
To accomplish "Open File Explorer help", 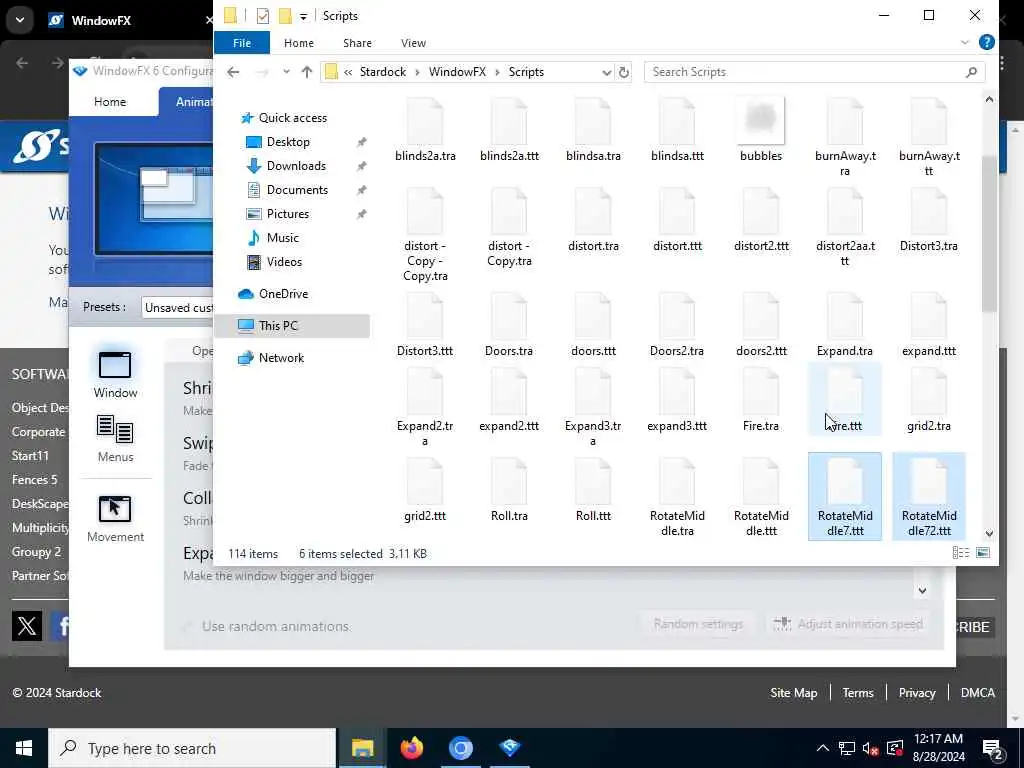I will point(986,42).
